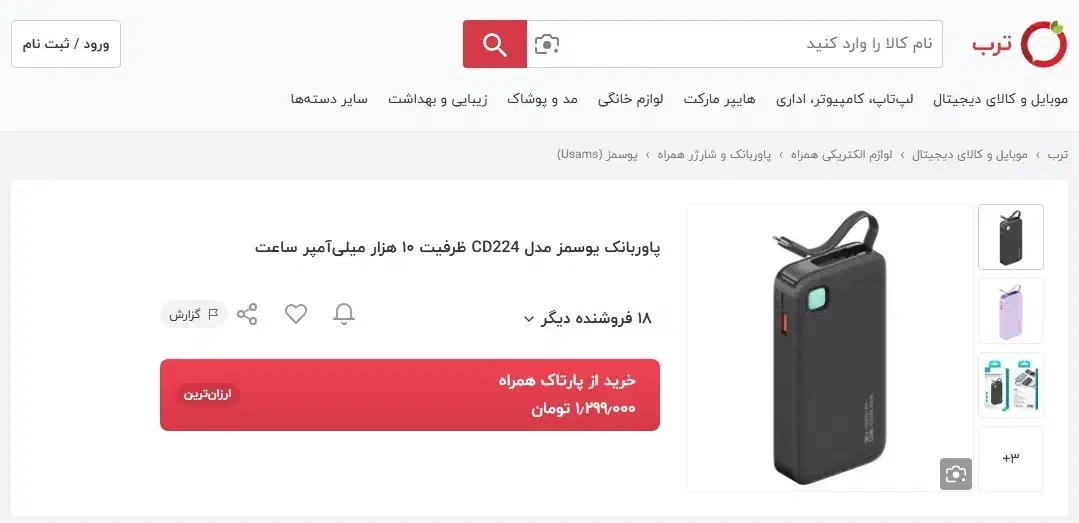
Task: Open لپ‌تاپ، کامپیوتر، اداری menu
Action: pyautogui.click(x=845, y=100)
